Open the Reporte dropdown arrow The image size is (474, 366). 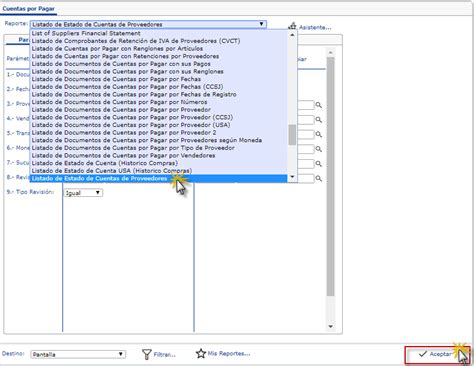[x=261, y=24]
